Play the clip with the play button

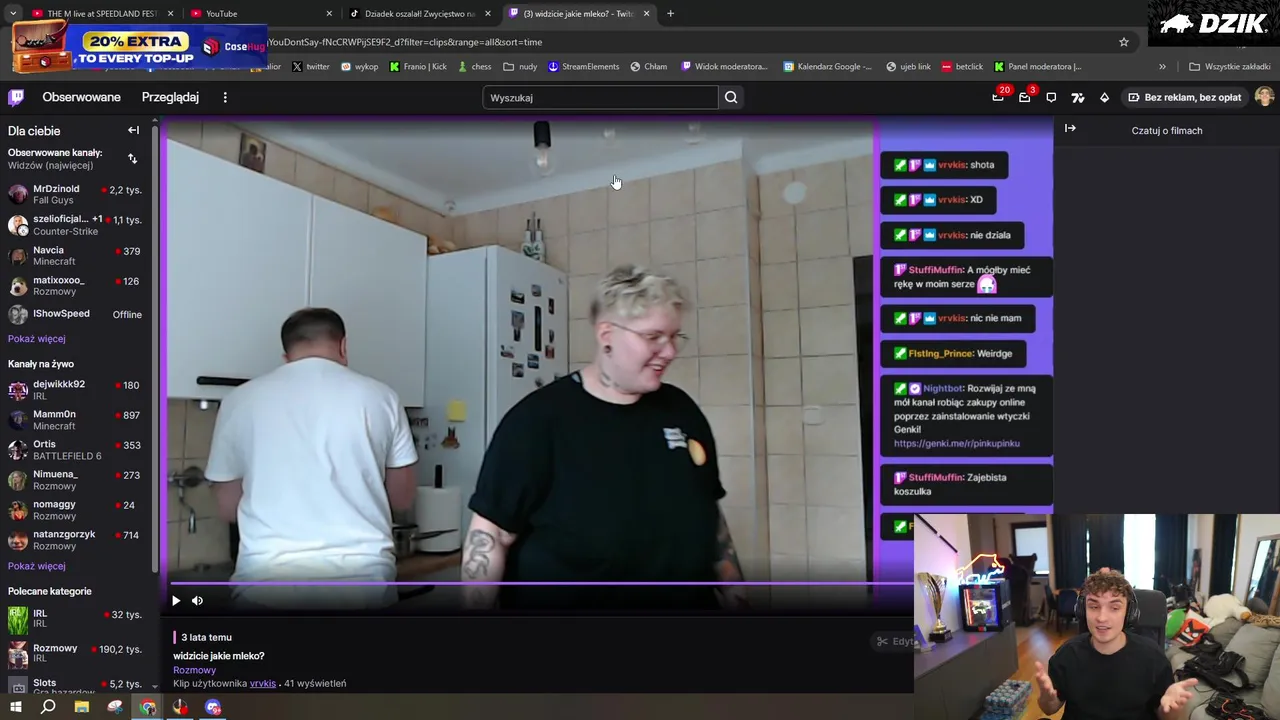(x=176, y=600)
